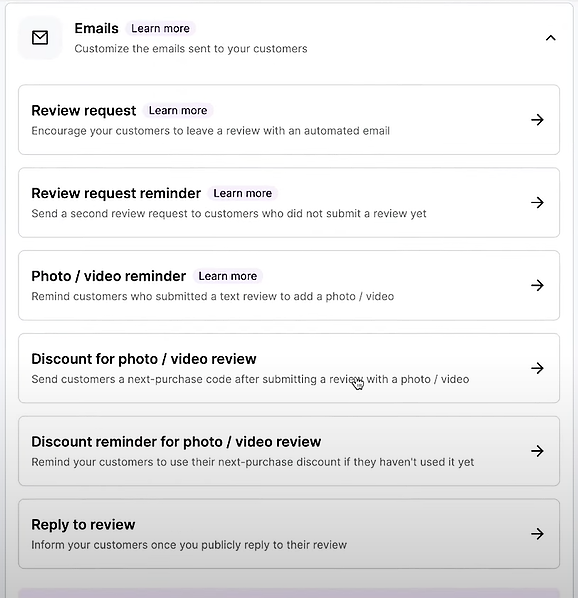Click 'Send customers a next-purchase code' description
The height and width of the screenshot is (598, 578).
click(250, 379)
